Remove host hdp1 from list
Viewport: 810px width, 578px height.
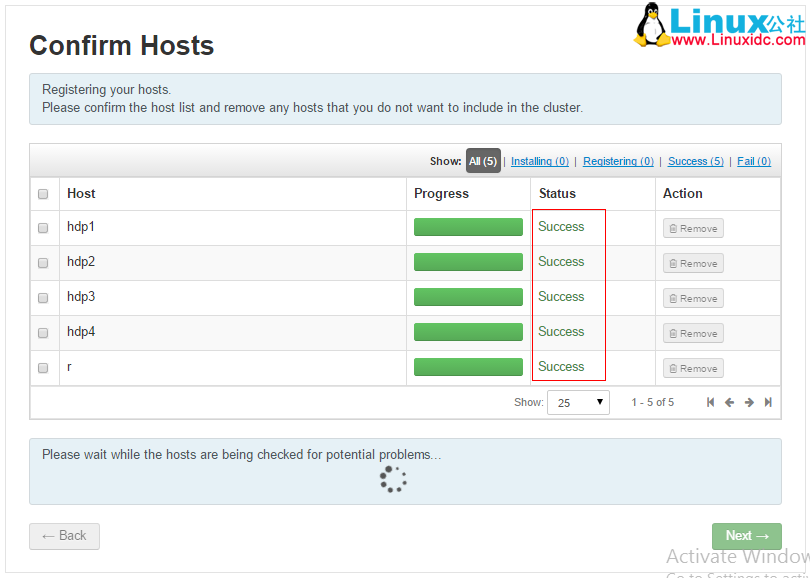tap(693, 228)
